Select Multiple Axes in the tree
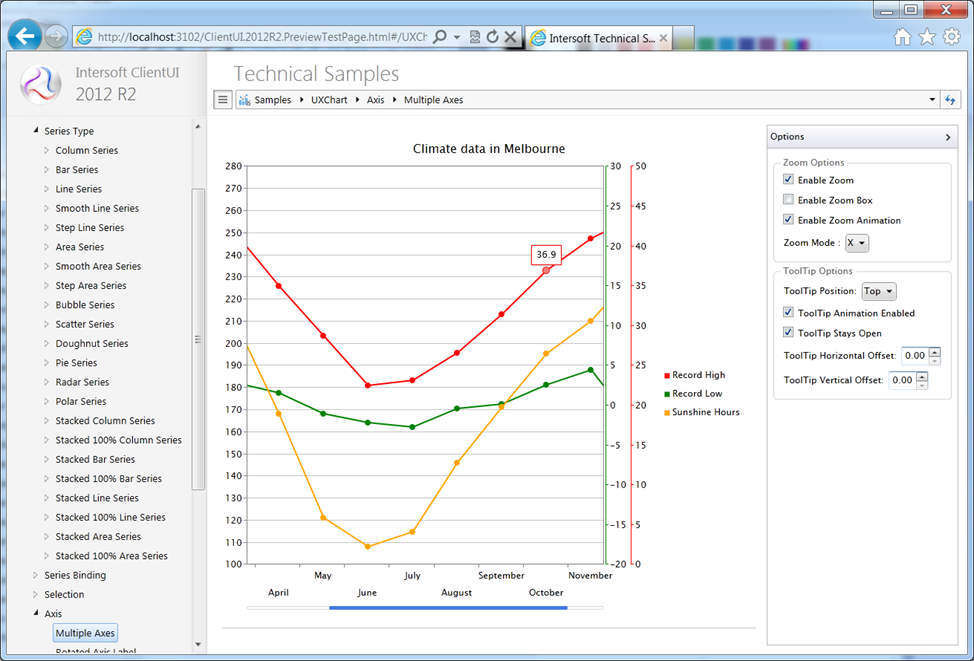This screenshot has width=974, height=661. [x=85, y=633]
